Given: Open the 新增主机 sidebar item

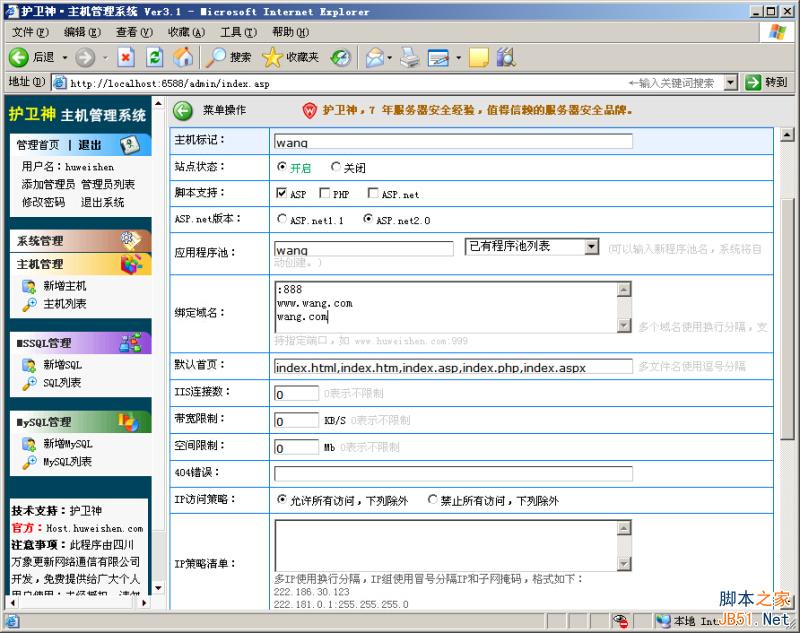Looking at the screenshot, I should [64, 286].
